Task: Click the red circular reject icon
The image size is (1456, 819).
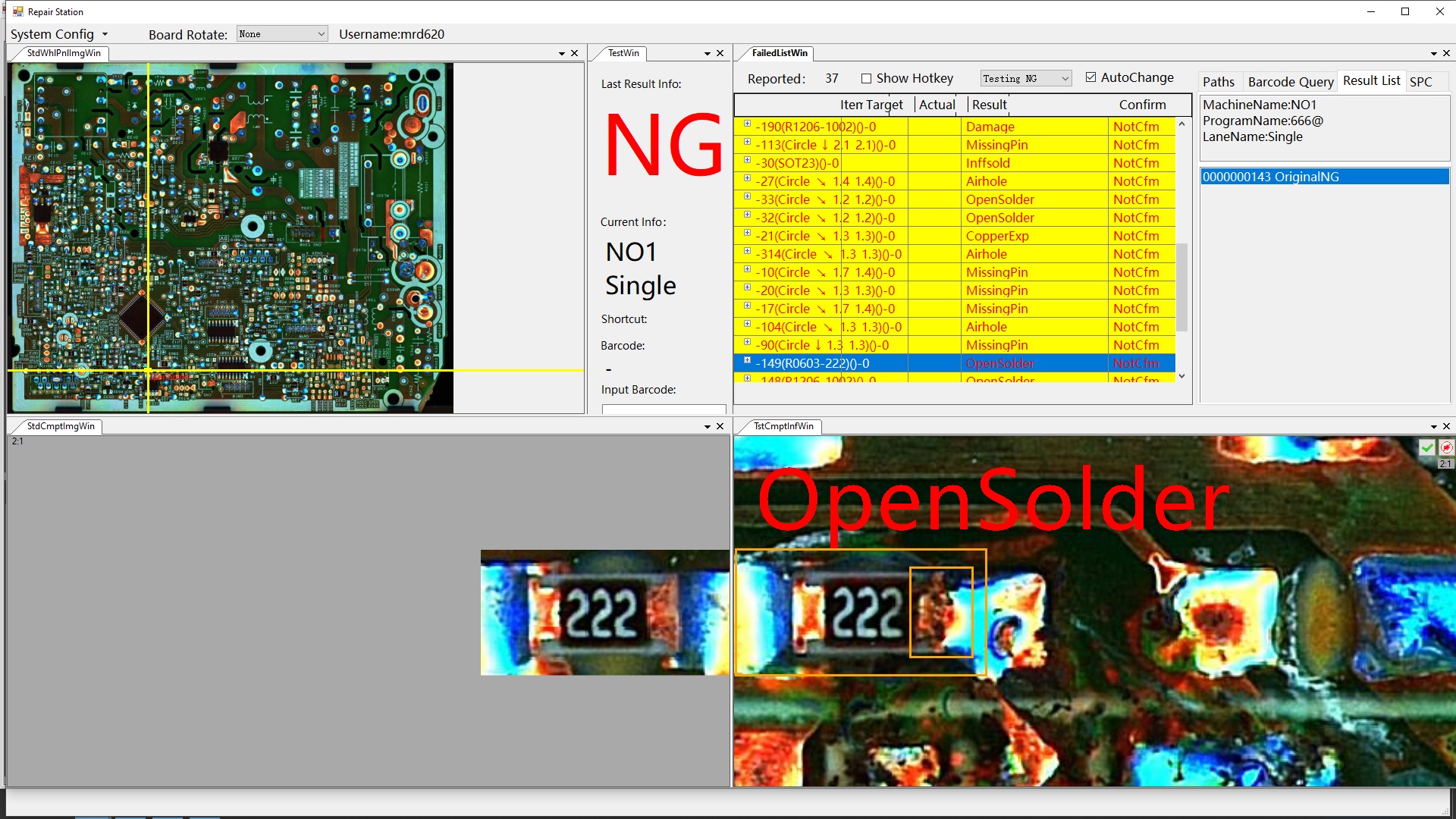Action: click(x=1446, y=447)
